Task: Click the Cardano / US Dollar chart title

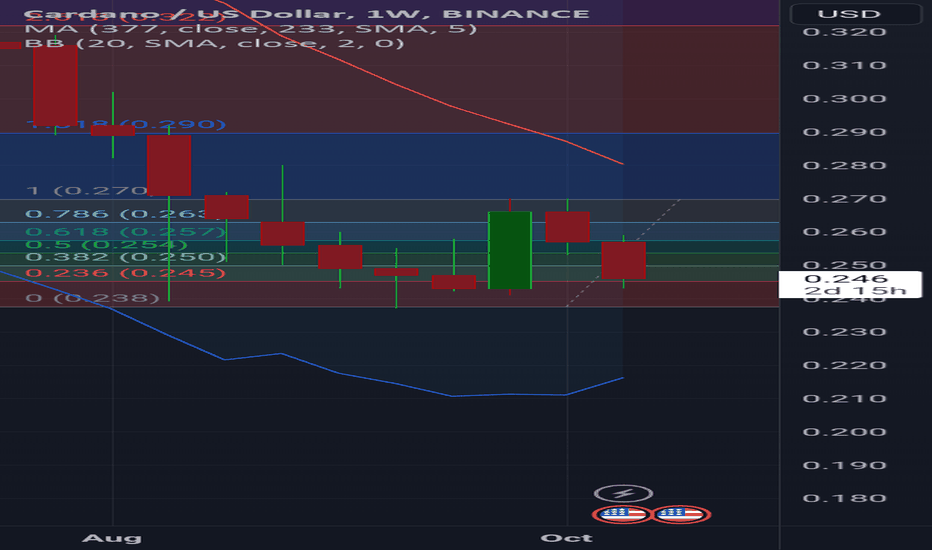Action: pyautogui.click(x=306, y=14)
